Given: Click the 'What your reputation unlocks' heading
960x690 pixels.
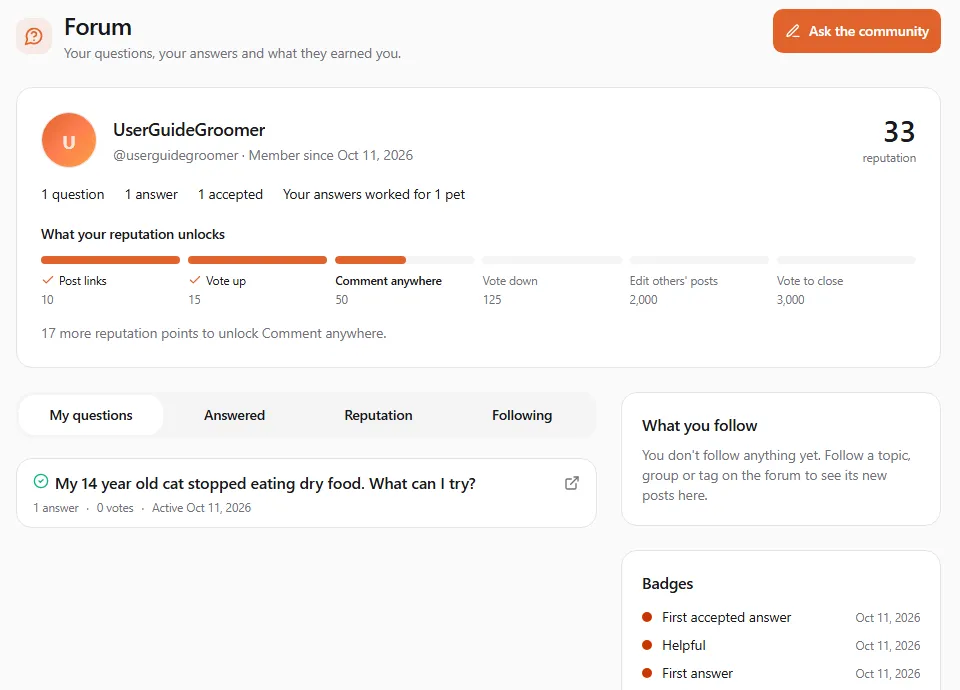Looking at the screenshot, I should (x=133, y=234).
